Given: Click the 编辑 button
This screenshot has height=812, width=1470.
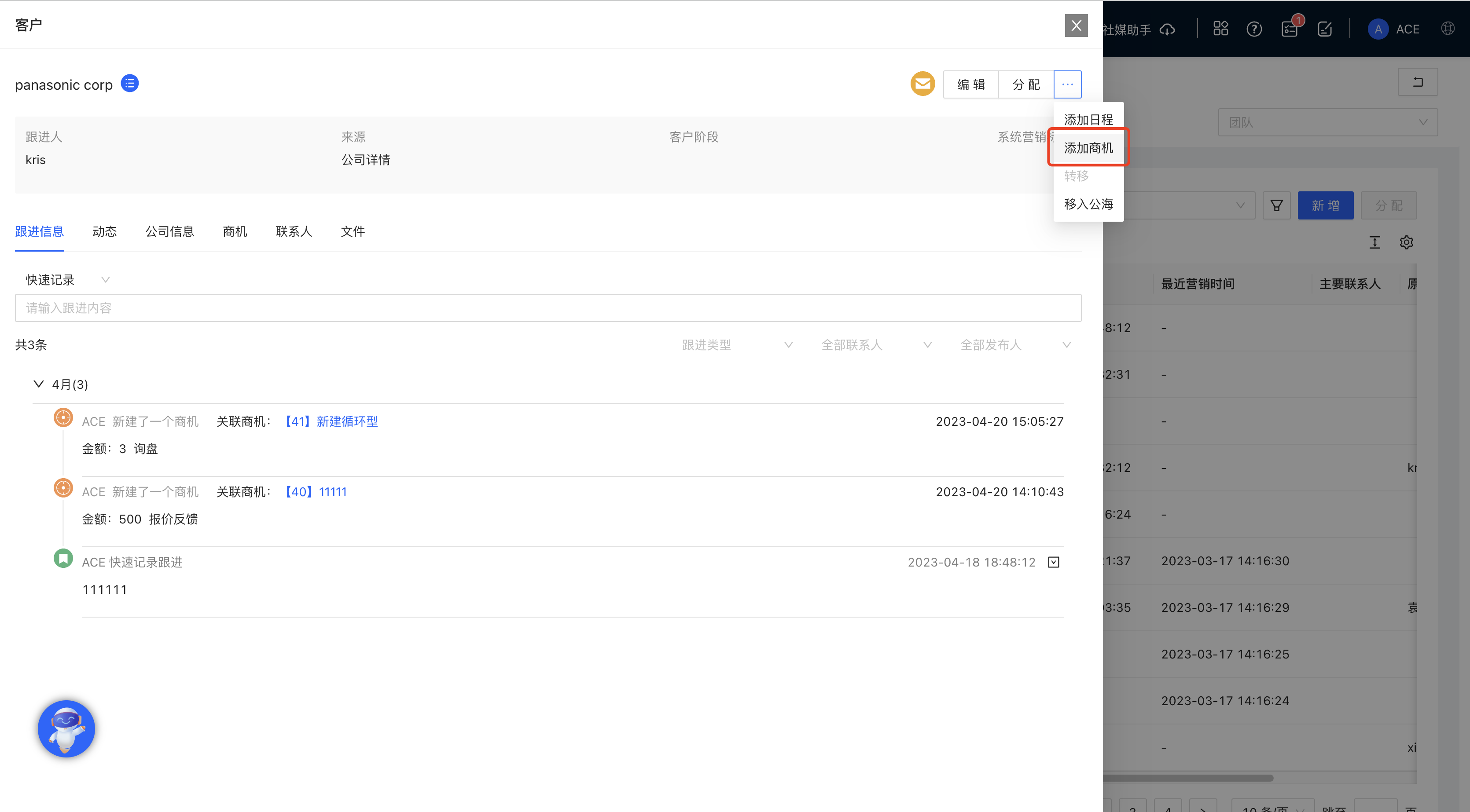Looking at the screenshot, I should click(x=970, y=84).
